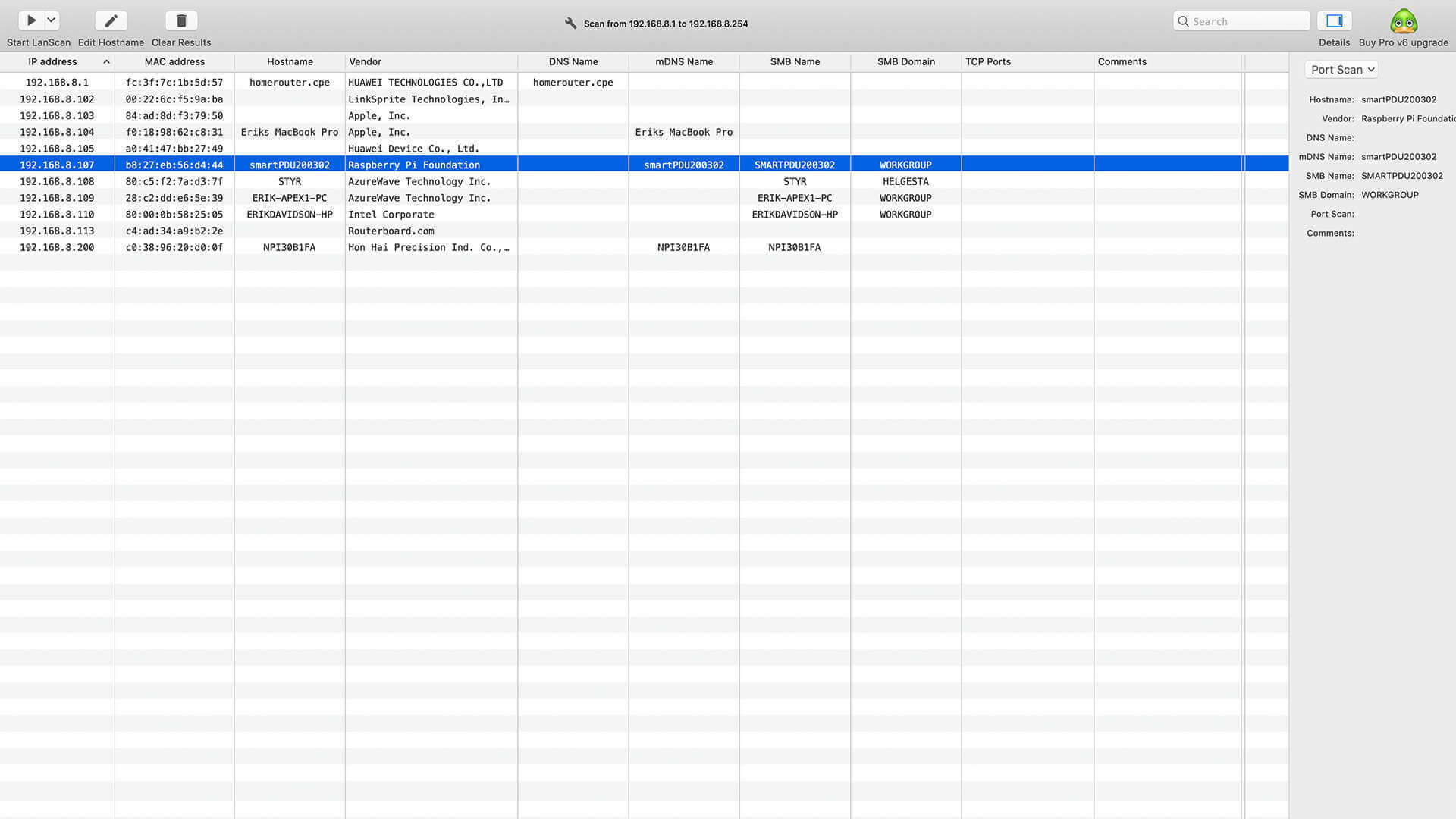Focus the Search field
Image resolution: width=1456 pixels, height=819 pixels.
click(x=1241, y=21)
